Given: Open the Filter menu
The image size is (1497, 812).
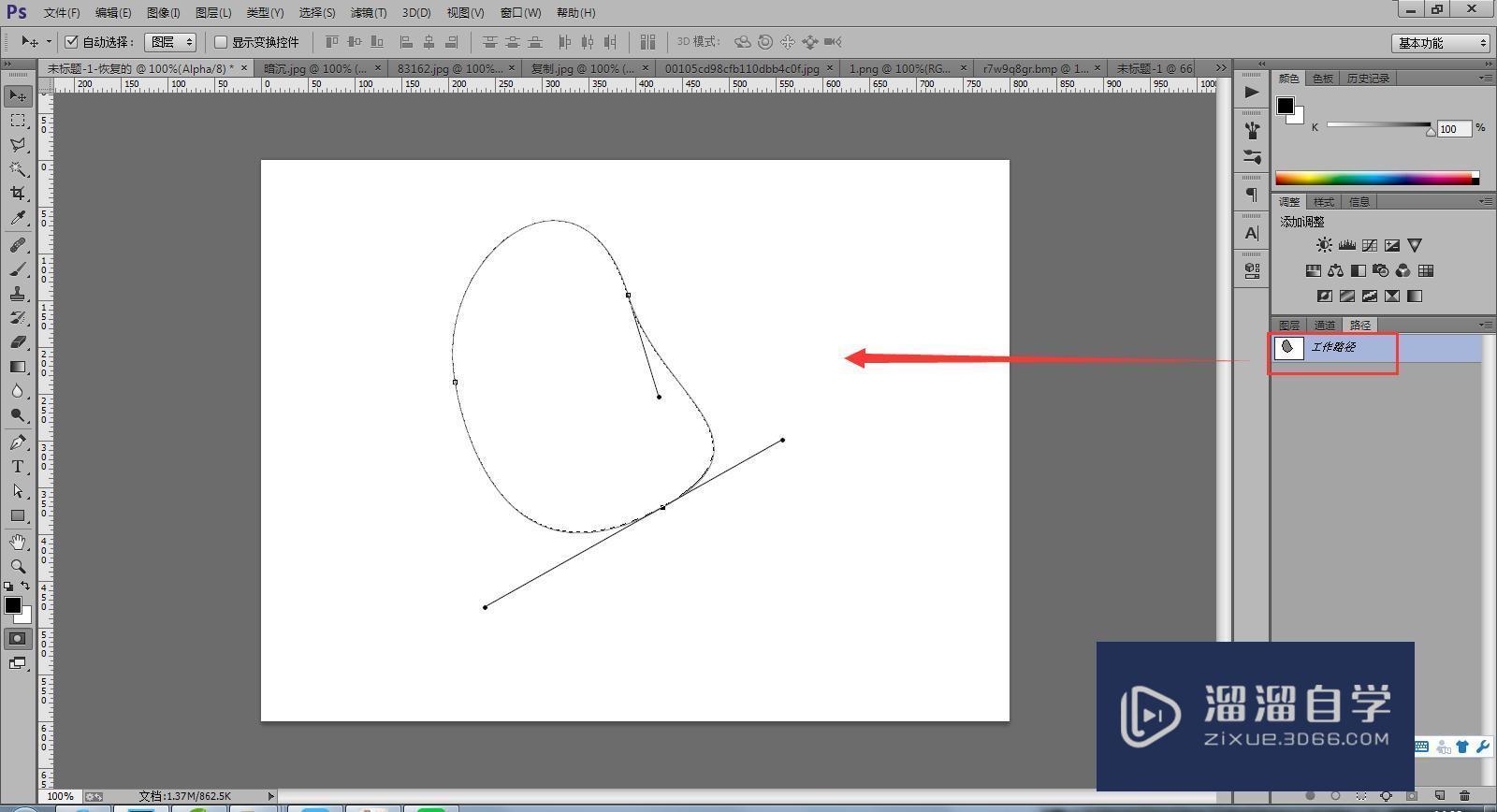Looking at the screenshot, I should coord(368,12).
